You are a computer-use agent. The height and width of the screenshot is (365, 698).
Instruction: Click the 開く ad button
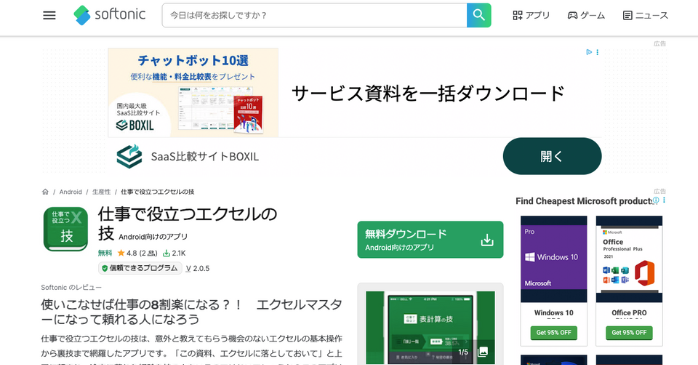pyautogui.click(x=552, y=156)
